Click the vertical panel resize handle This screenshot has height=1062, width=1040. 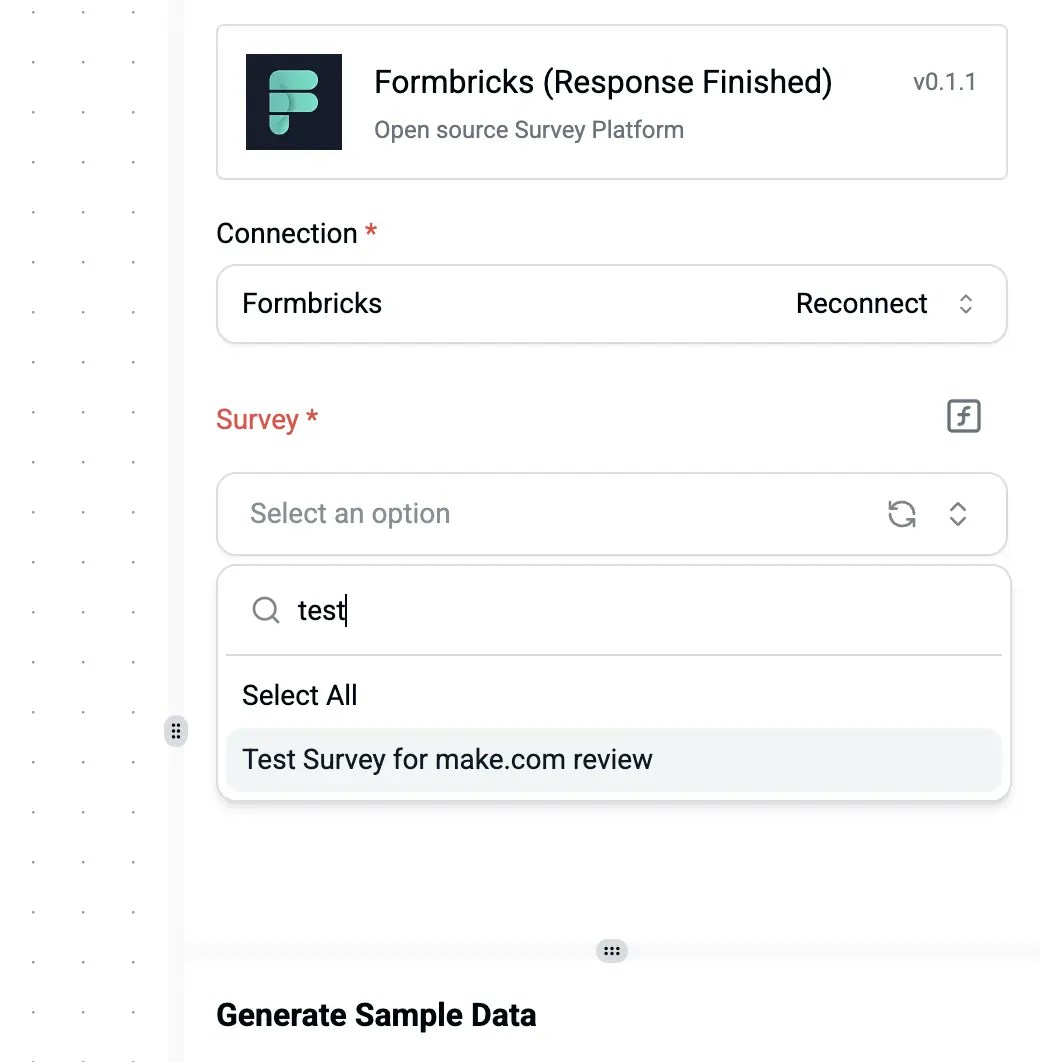point(176,731)
